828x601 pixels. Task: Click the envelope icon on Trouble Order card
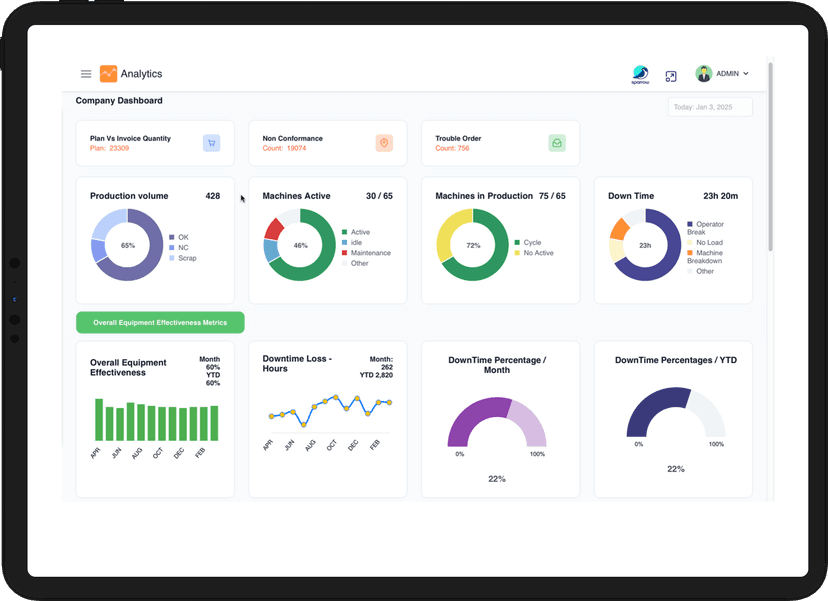[x=556, y=143]
